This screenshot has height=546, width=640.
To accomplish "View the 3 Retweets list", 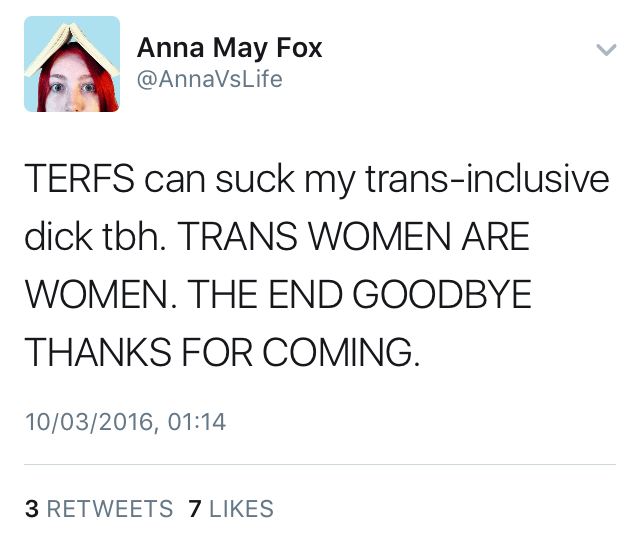I will tap(98, 509).
